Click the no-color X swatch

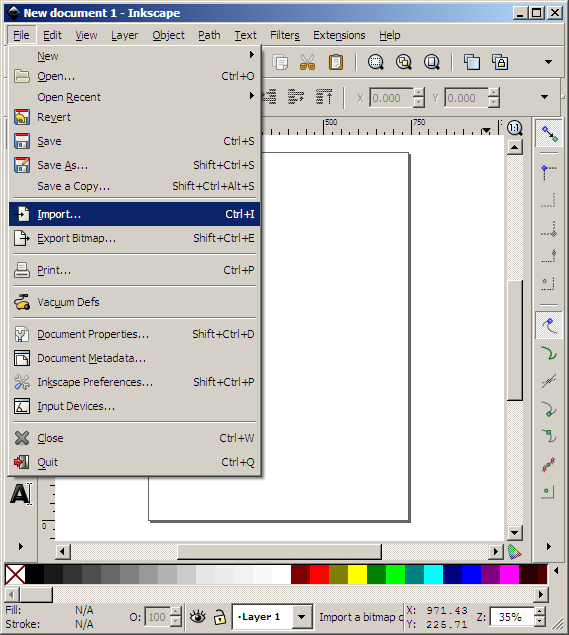pyautogui.click(x=15, y=574)
